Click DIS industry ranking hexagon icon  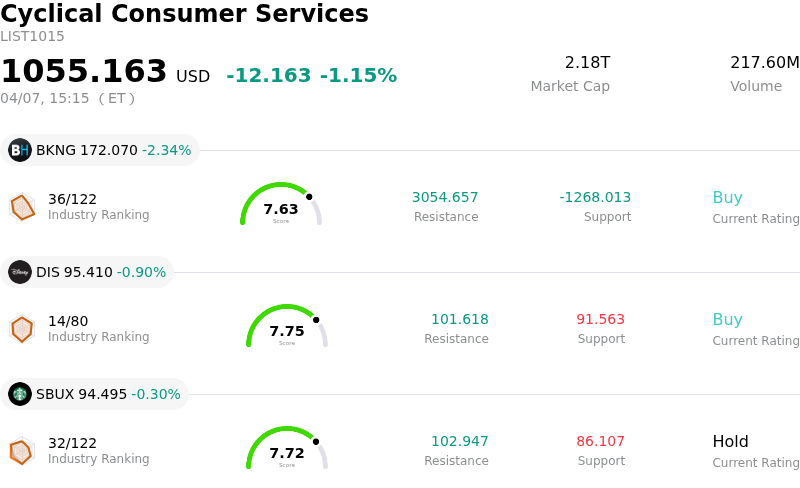pyautogui.click(x=22, y=329)
